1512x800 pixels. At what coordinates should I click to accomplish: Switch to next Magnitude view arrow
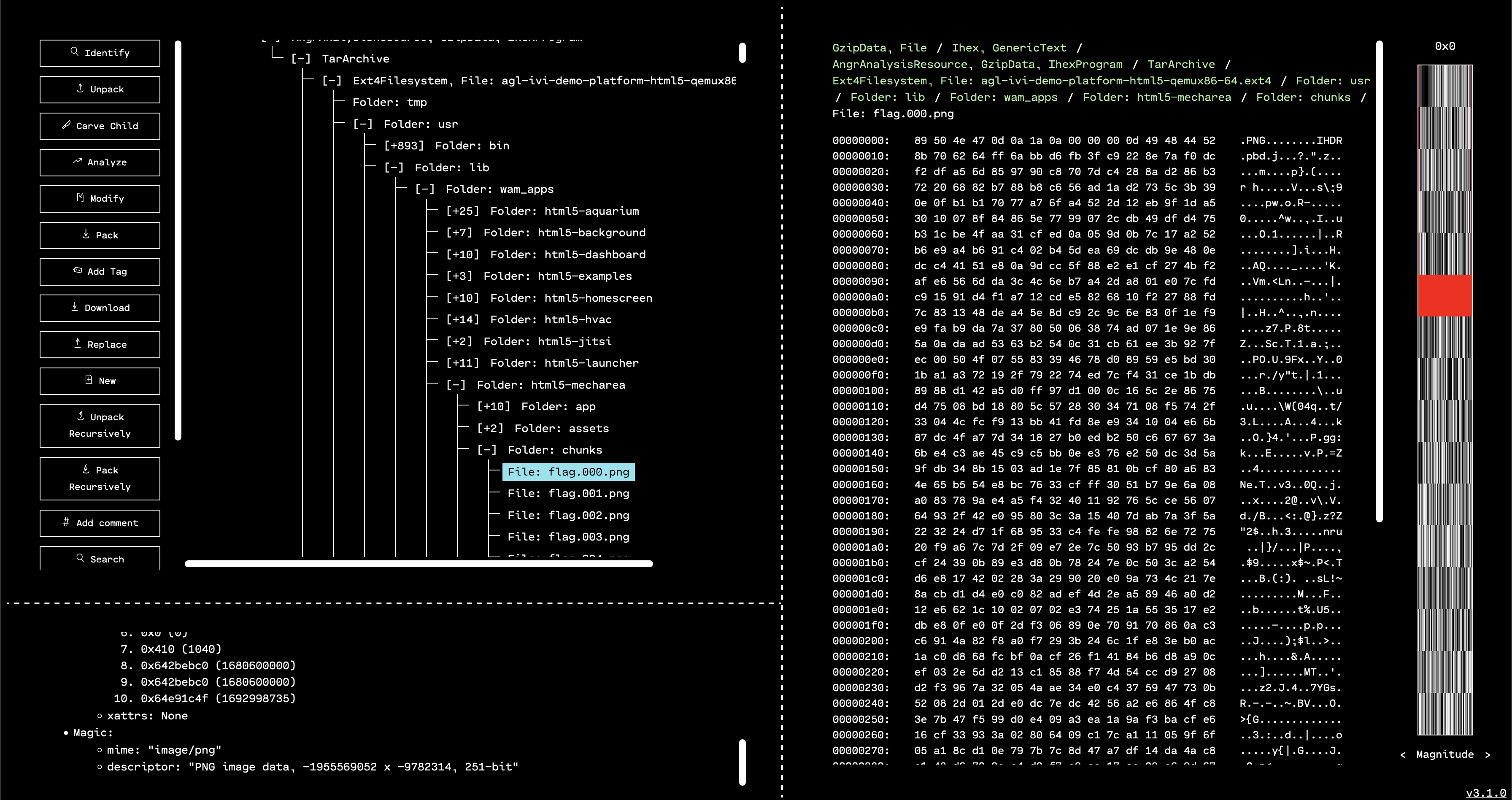(1488, 755)
